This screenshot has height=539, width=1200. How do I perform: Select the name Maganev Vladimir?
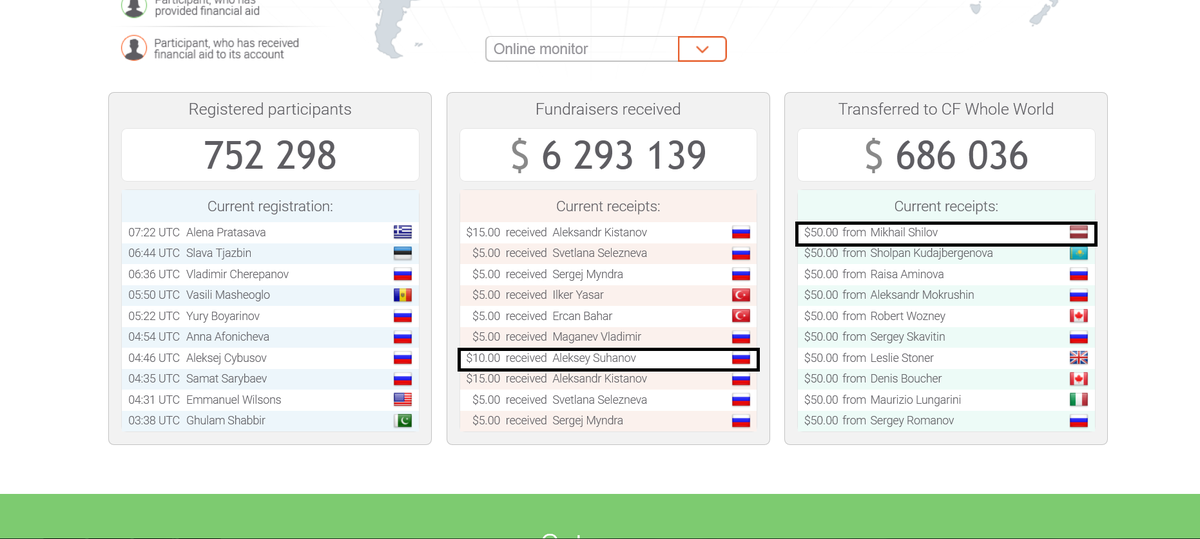click(x=597, y=337)
